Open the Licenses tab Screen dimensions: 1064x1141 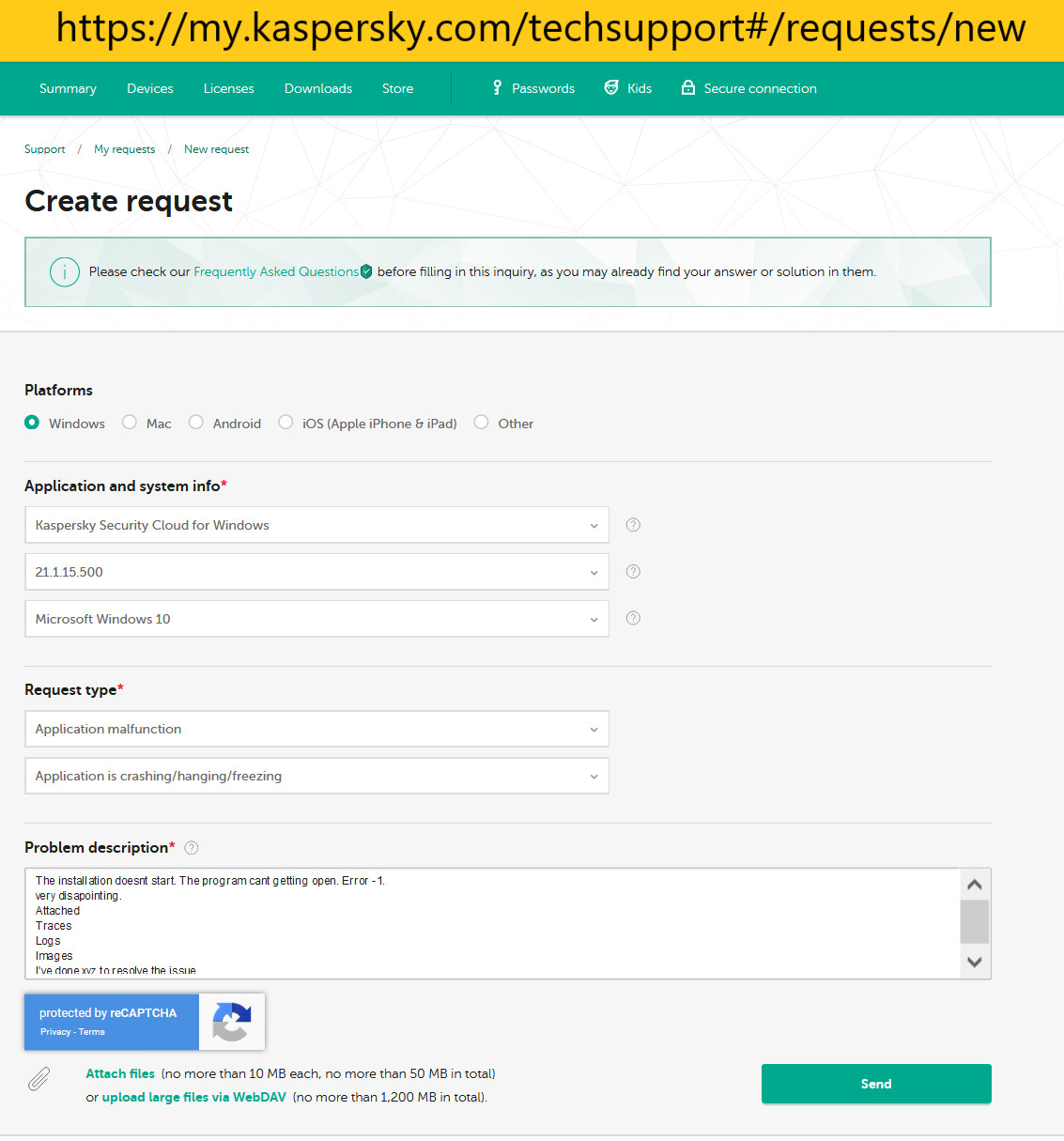[229, 88]
